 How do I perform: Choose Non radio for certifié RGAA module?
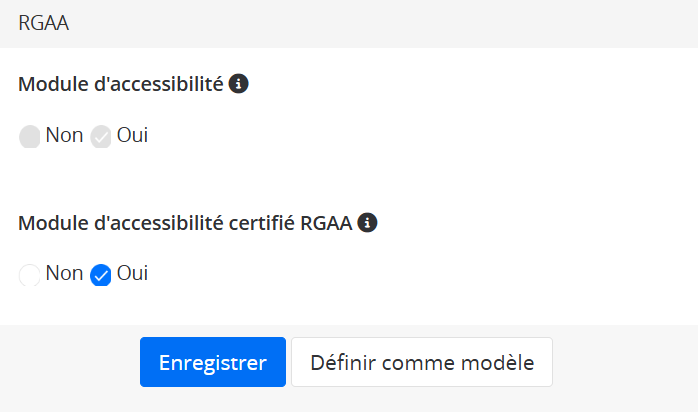tap(30, 275)
